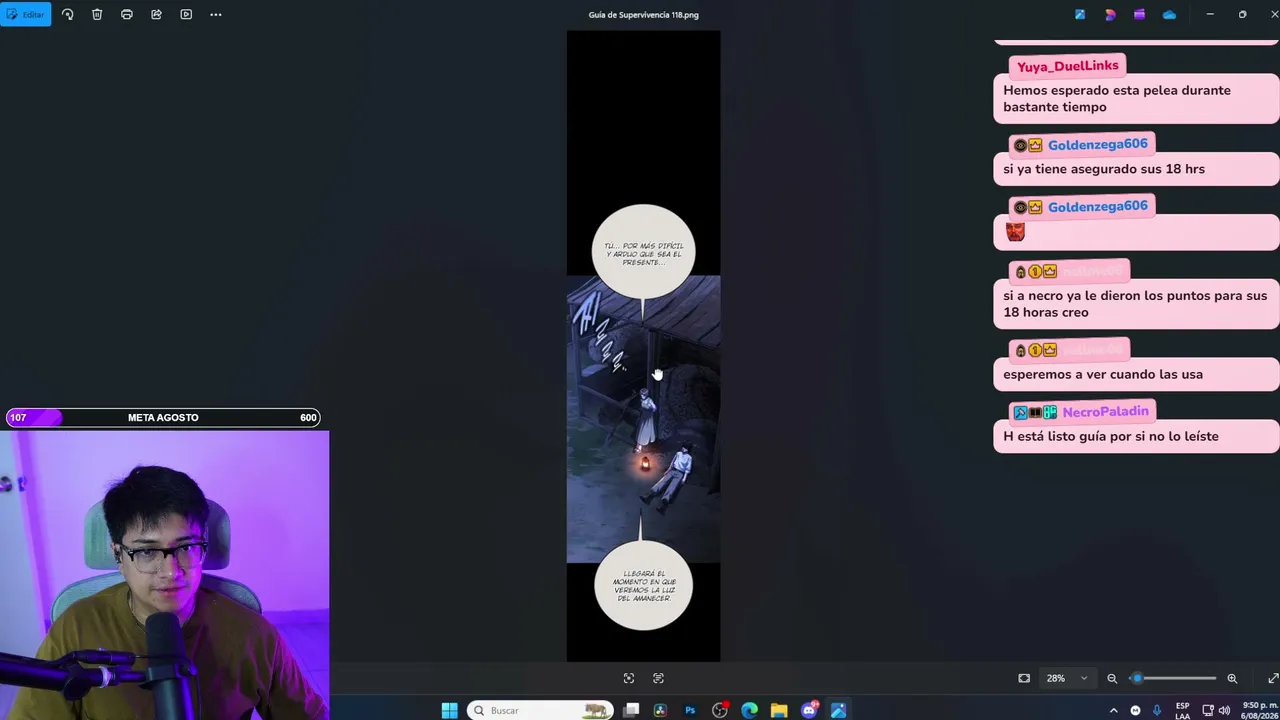The width and height of the screenshot is (1280, 720).
Task: Click the visual search icon below the image
Action: pyautogui.click(x=629, y=678)
